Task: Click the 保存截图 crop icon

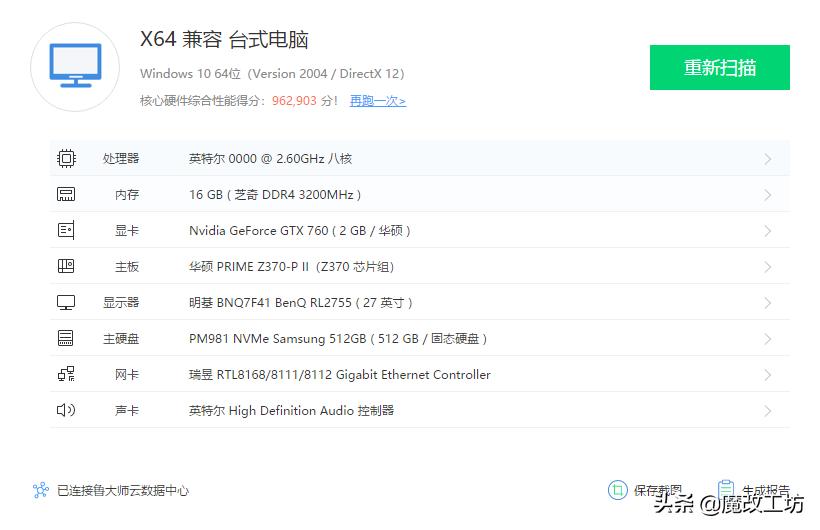Action: (618, 490)
